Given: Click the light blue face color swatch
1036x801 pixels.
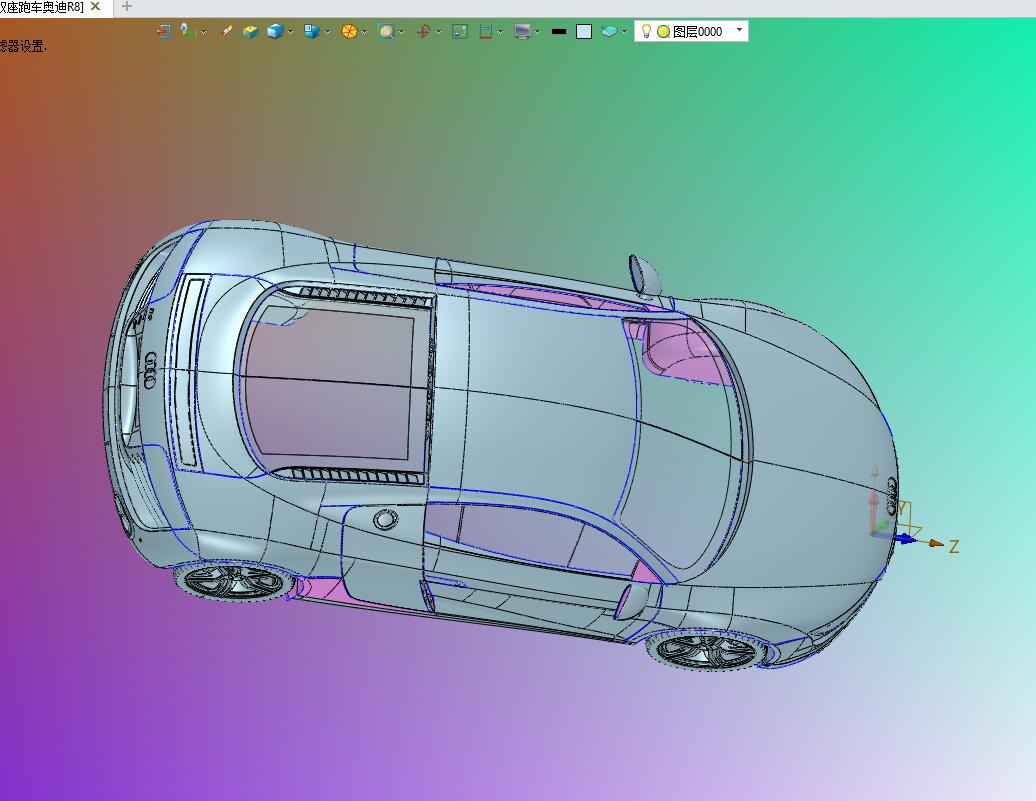Looking at the screenshot, I should point(584,31).
